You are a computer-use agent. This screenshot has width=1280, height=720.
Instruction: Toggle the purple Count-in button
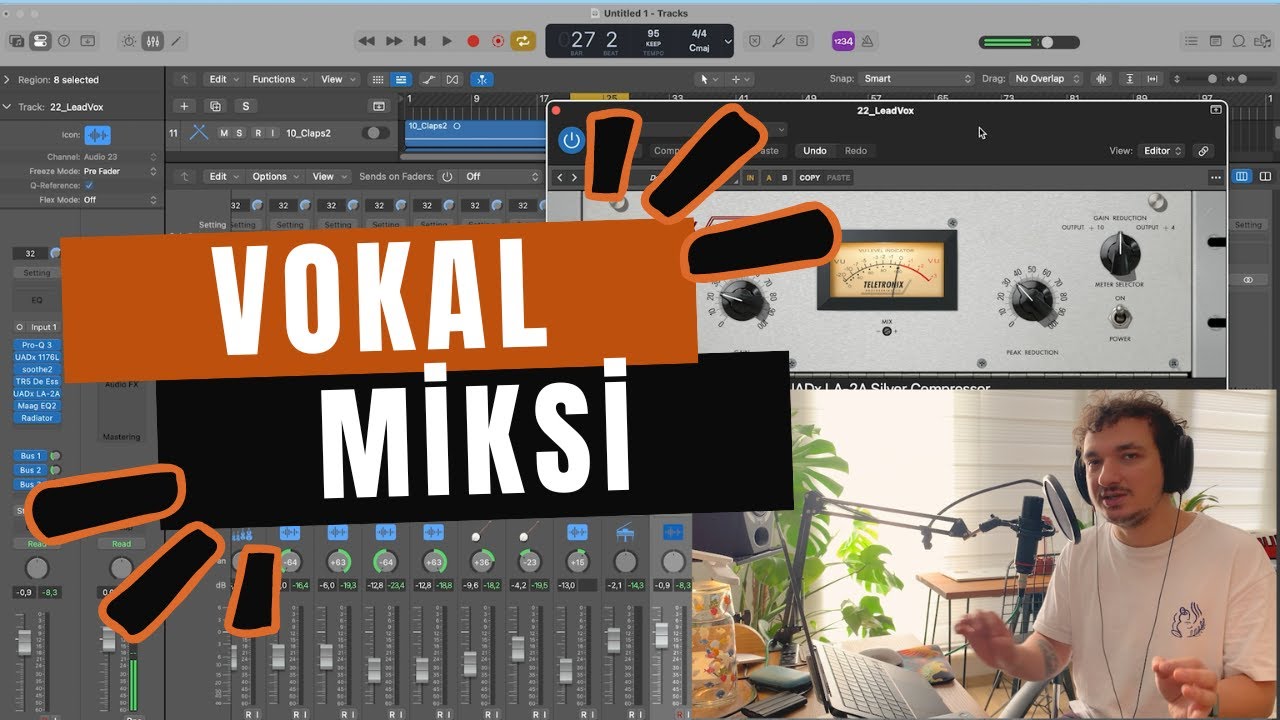point(843,41)
